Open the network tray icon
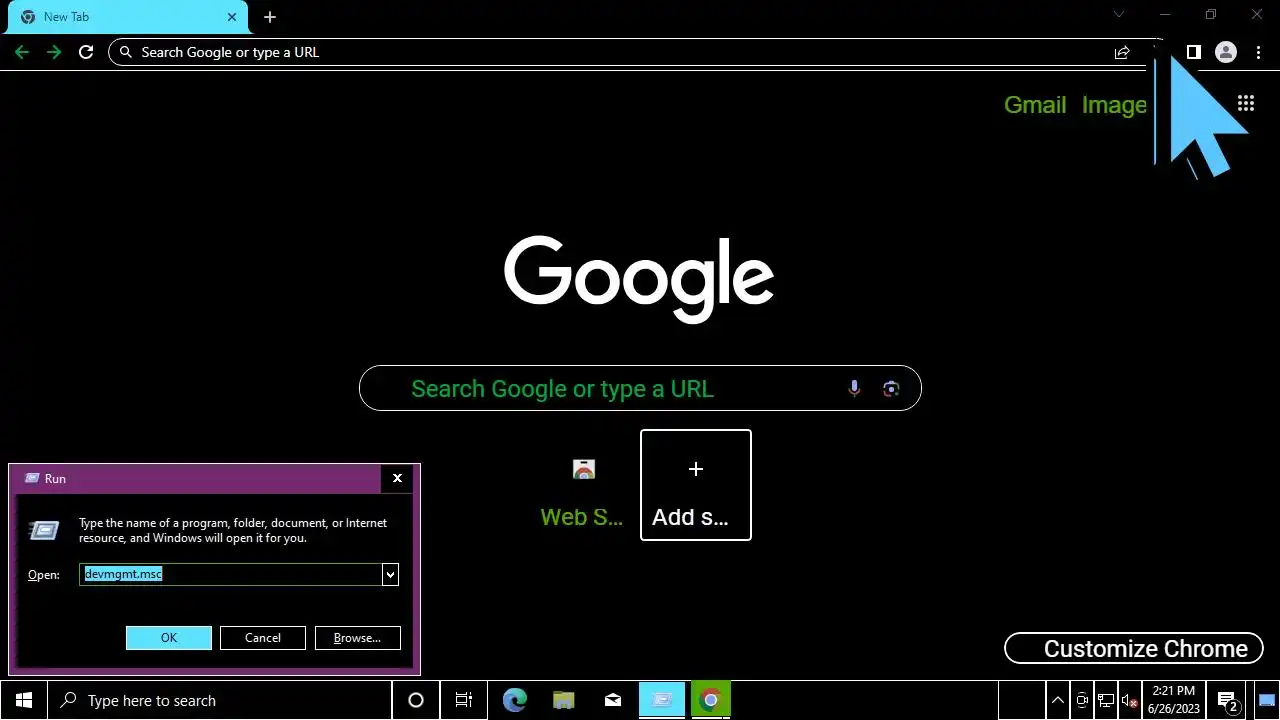Viewport: 1280px width, 720px height. (1106, 700)
